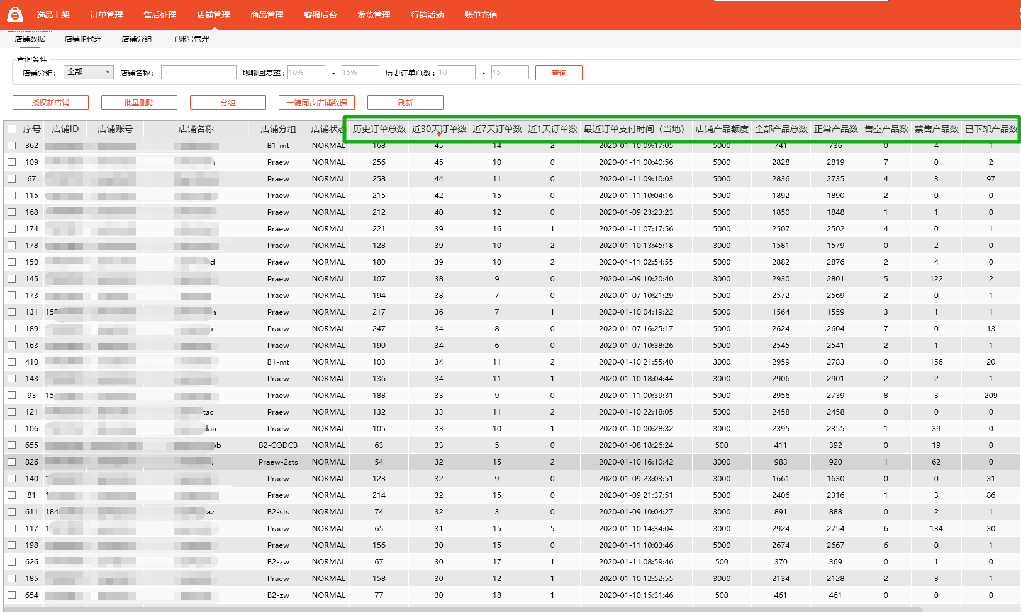The height and width of the screenshot is (612, 1021).
Task: Expand the 全部 shop group dropdown
Action: tap(89, 72)
